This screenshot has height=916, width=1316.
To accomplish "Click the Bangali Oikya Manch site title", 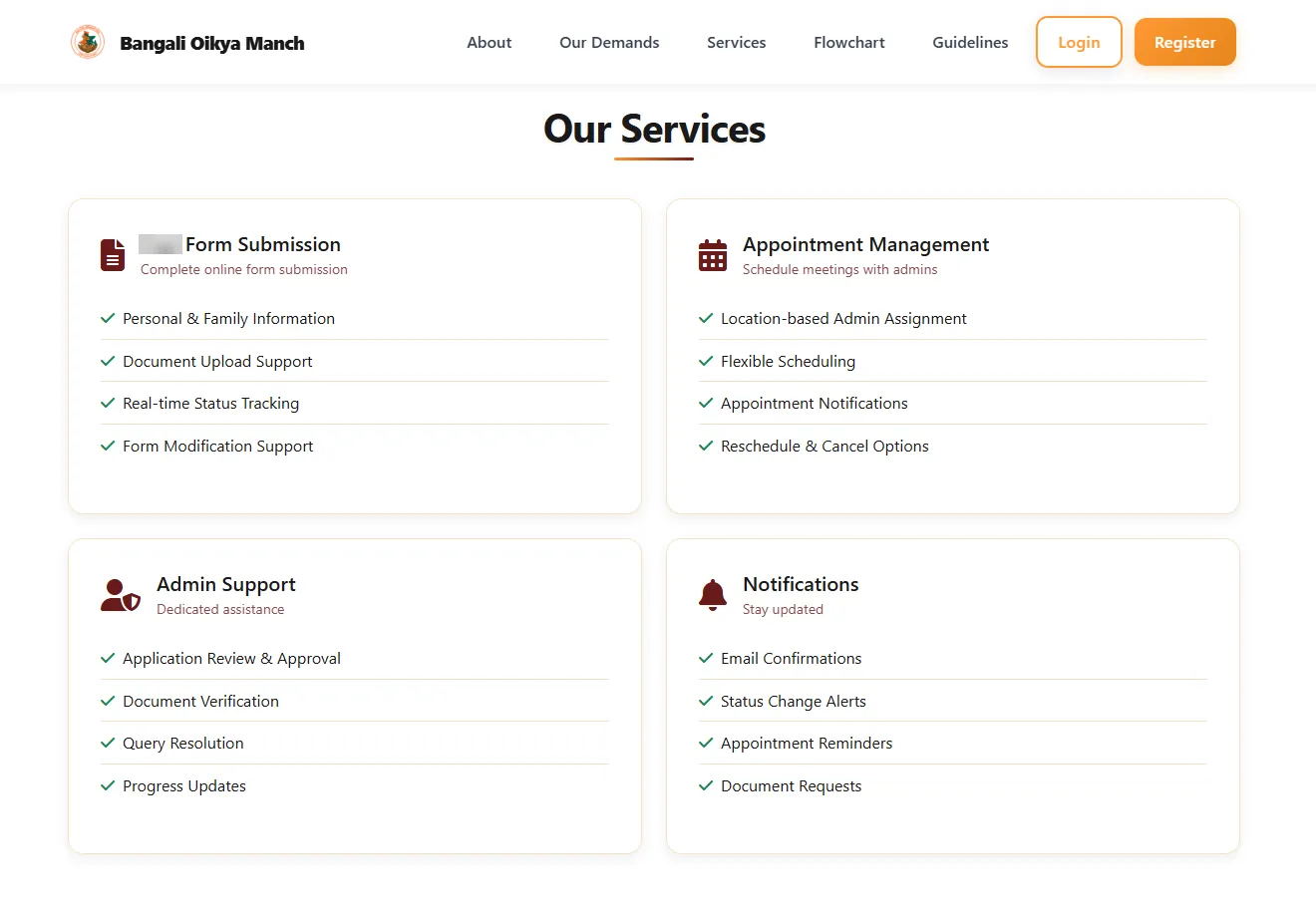I will pos(212,43).
